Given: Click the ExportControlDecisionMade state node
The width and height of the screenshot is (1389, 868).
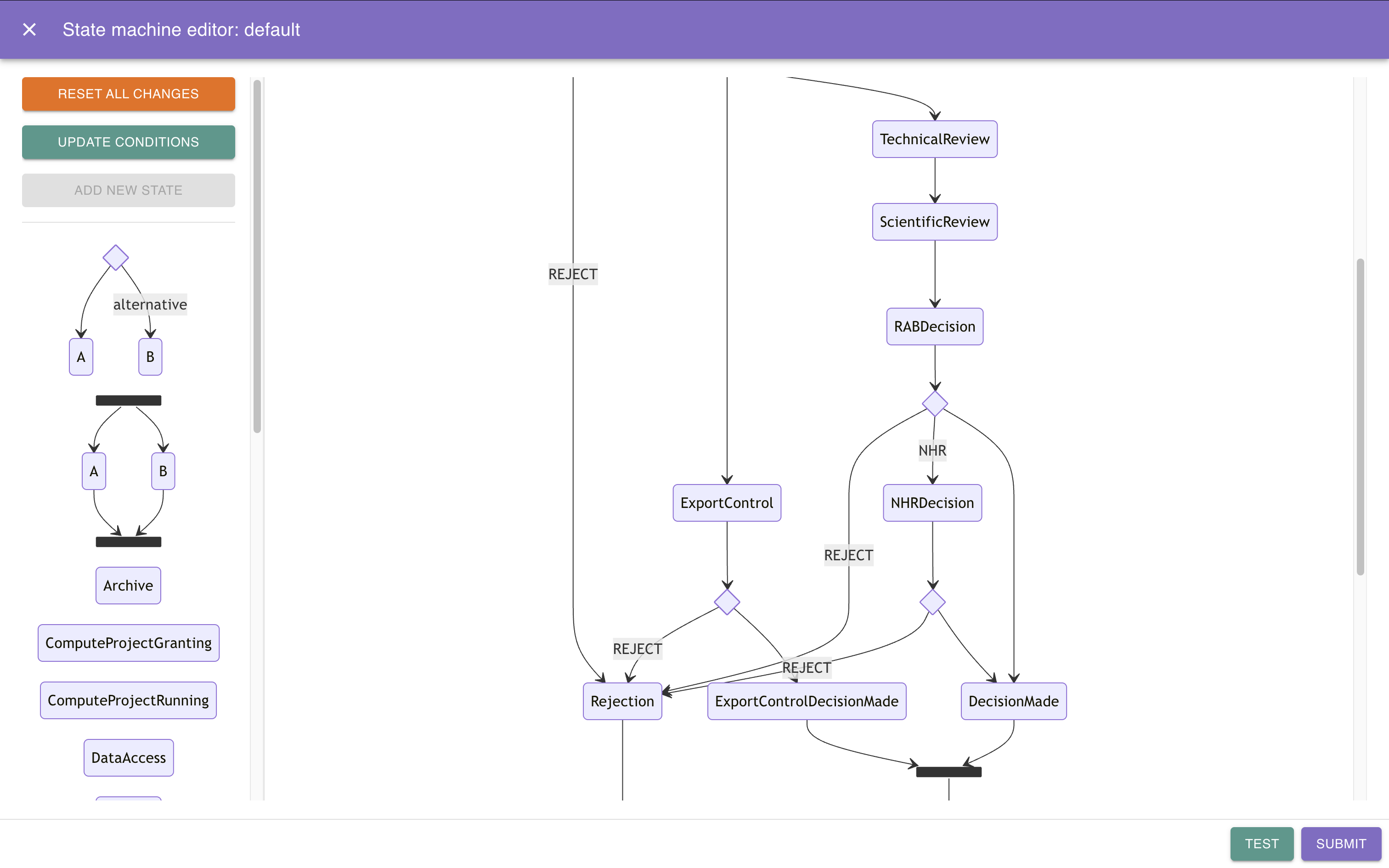Looking at the screenshot, I should click(807, 701).
